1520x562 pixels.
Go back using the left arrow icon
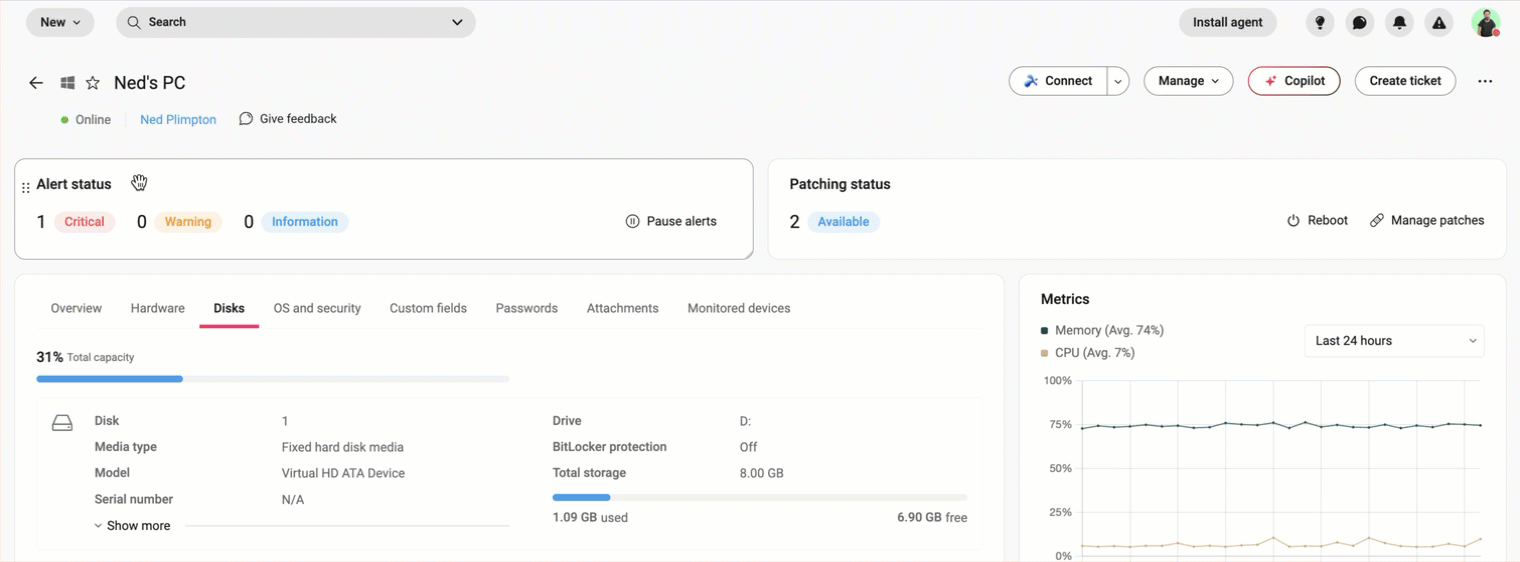point(36,83)
